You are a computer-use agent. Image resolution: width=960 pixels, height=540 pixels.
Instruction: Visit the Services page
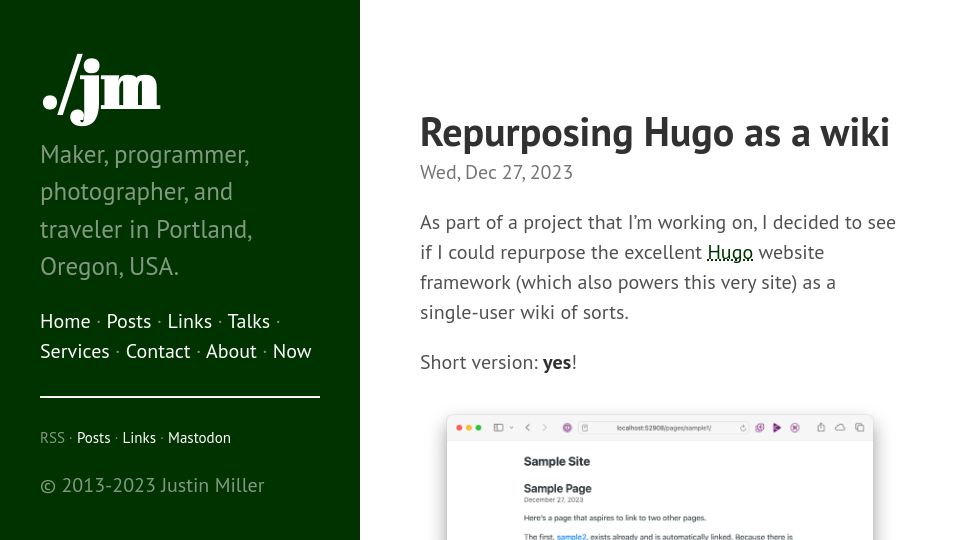75,351
